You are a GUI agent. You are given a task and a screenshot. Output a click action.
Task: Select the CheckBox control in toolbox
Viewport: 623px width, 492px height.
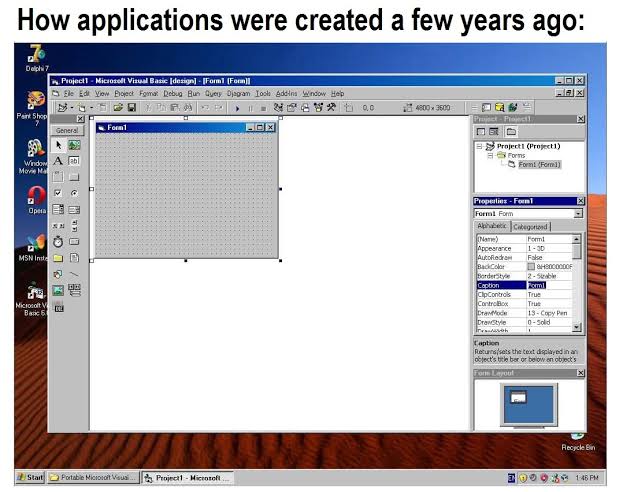pyautogui.click(x=58, y=193)
